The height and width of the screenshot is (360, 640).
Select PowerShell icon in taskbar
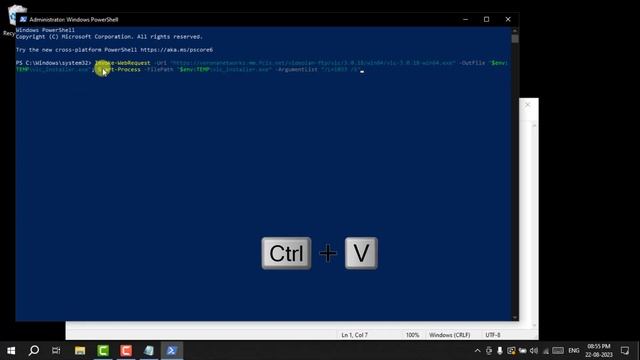pos(172,351)
